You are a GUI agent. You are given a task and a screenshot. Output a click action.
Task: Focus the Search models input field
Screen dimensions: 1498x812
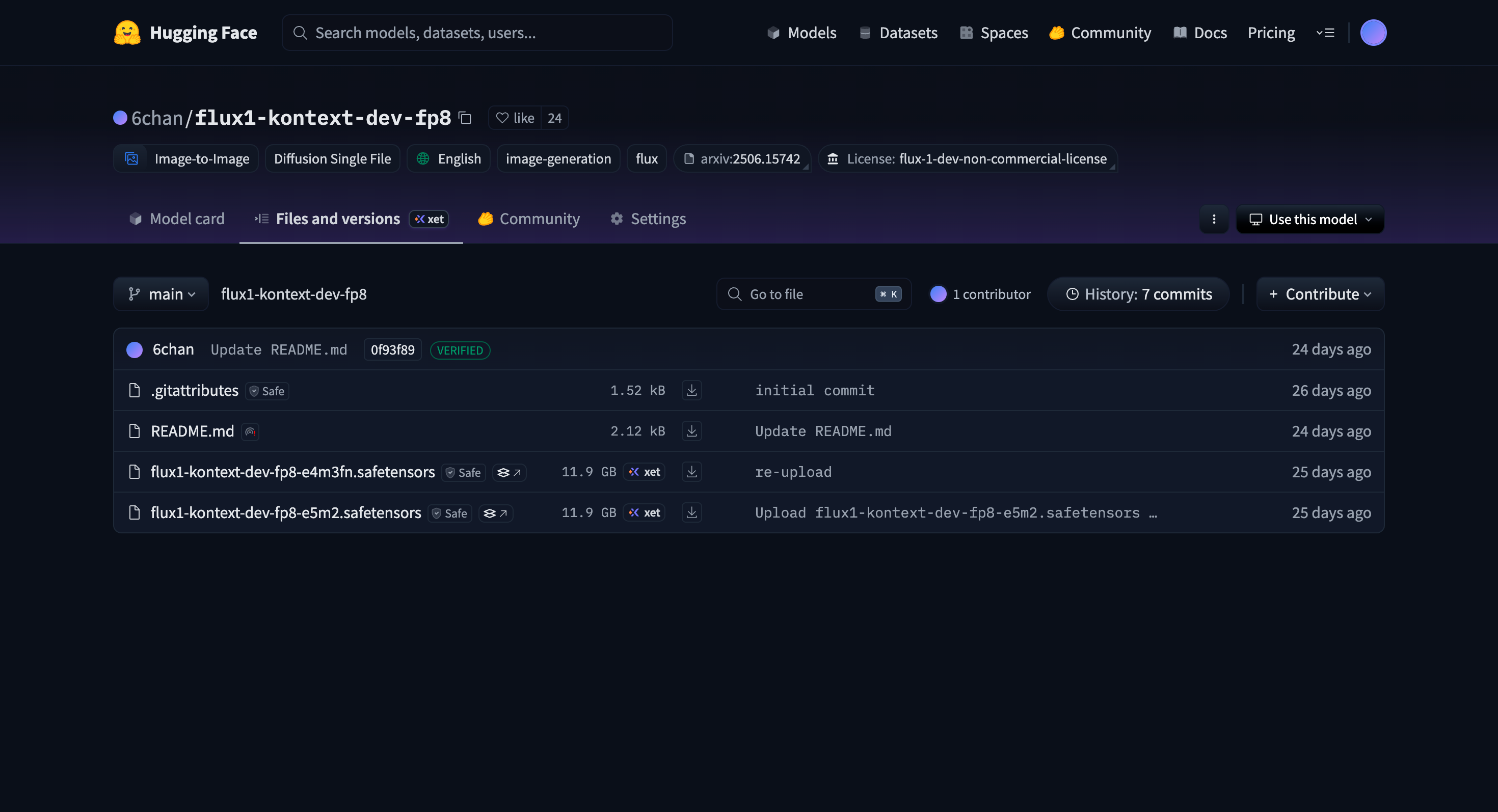pos(477,33)
